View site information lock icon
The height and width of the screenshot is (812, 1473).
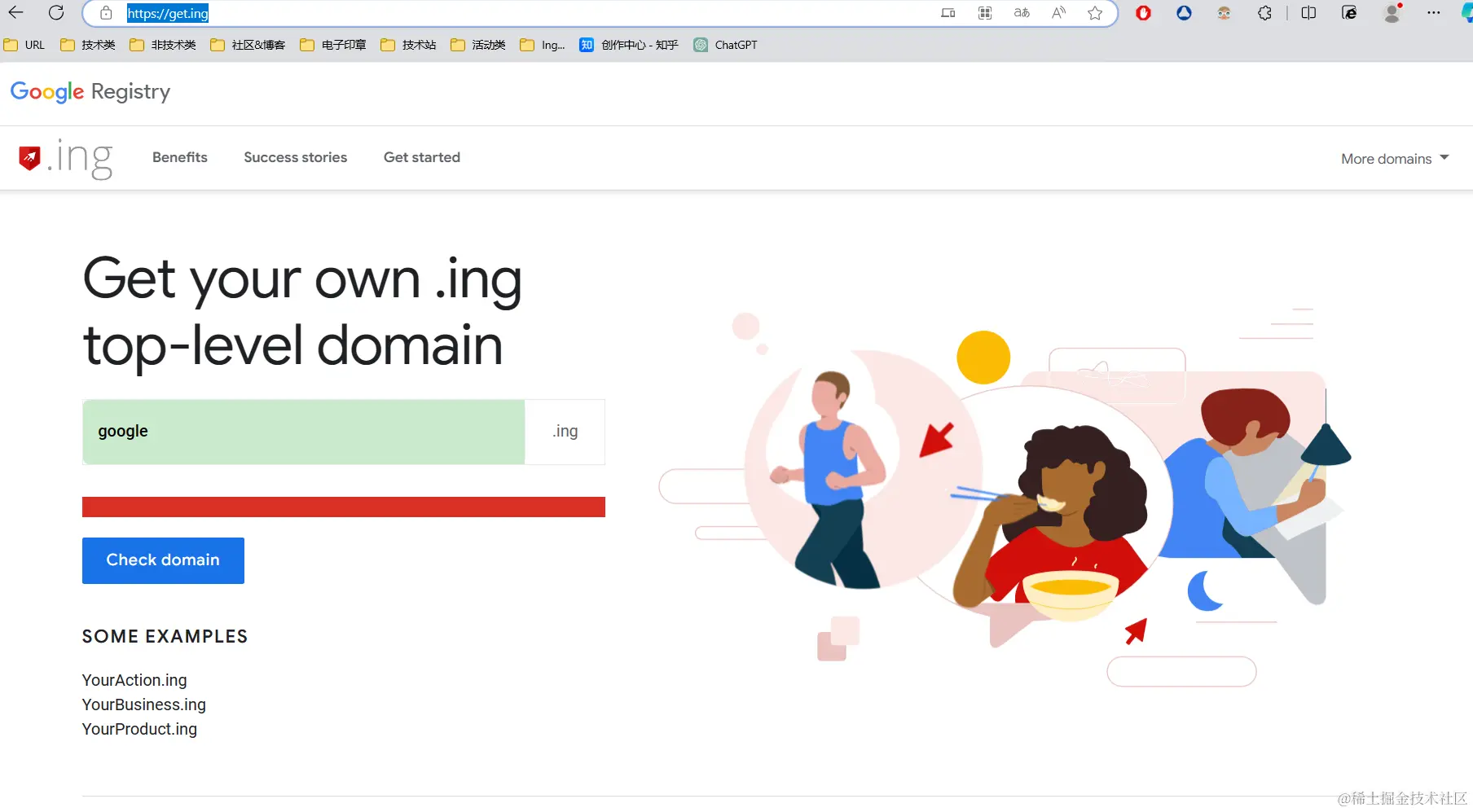[x=106, y=13]
